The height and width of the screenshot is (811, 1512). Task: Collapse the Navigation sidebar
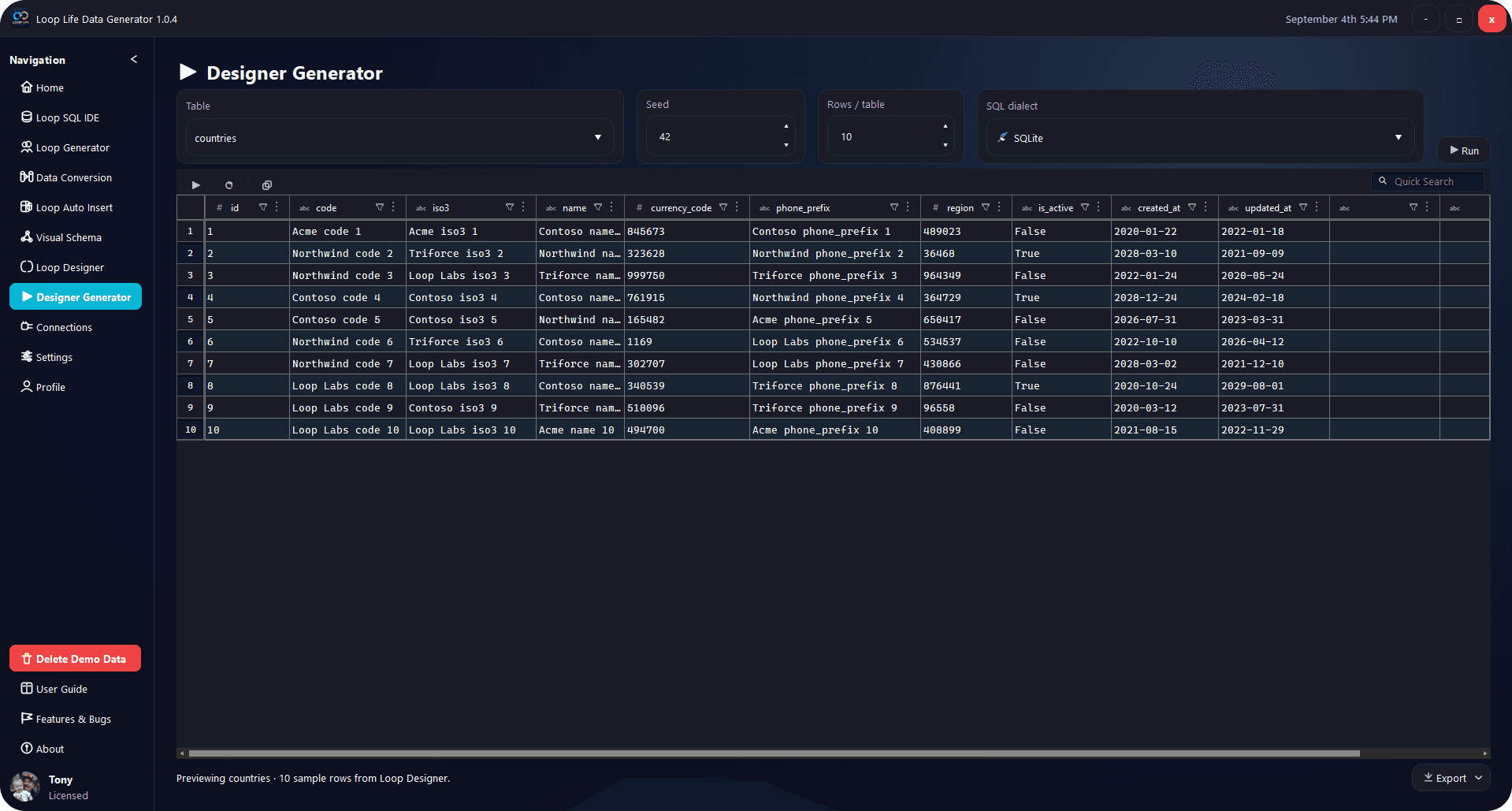134,59
